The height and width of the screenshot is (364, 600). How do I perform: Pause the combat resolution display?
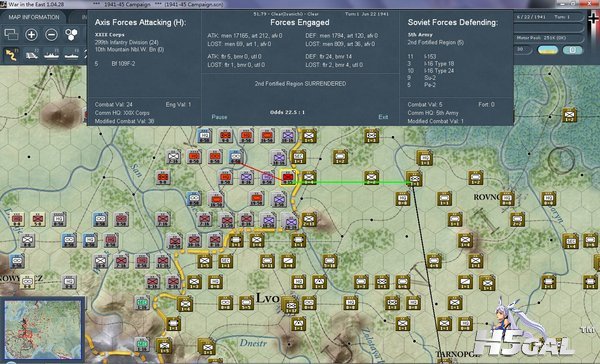pyautogui.click(x=219, y=117)
